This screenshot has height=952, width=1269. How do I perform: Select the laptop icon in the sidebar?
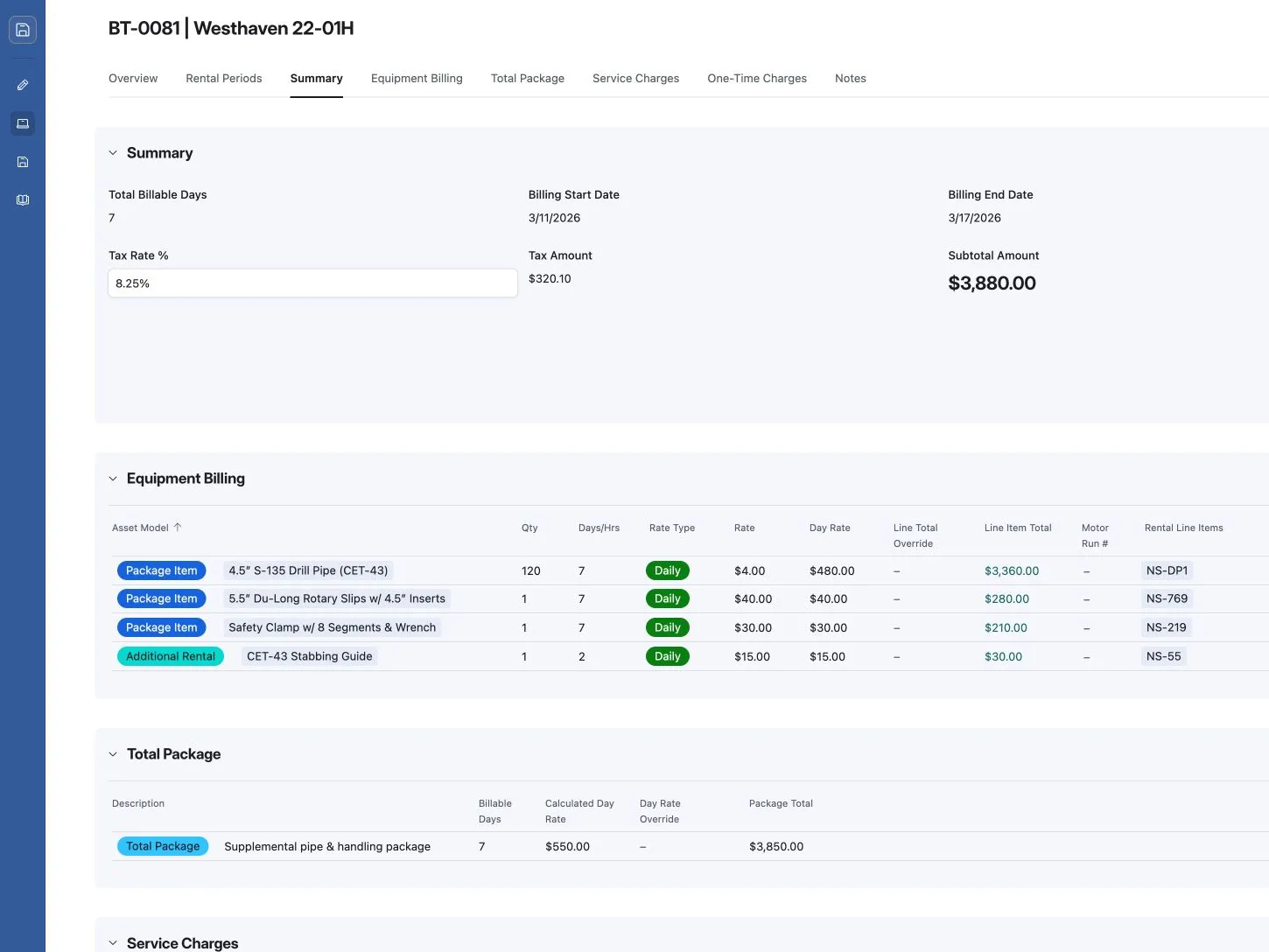click(x=23, y=123)
